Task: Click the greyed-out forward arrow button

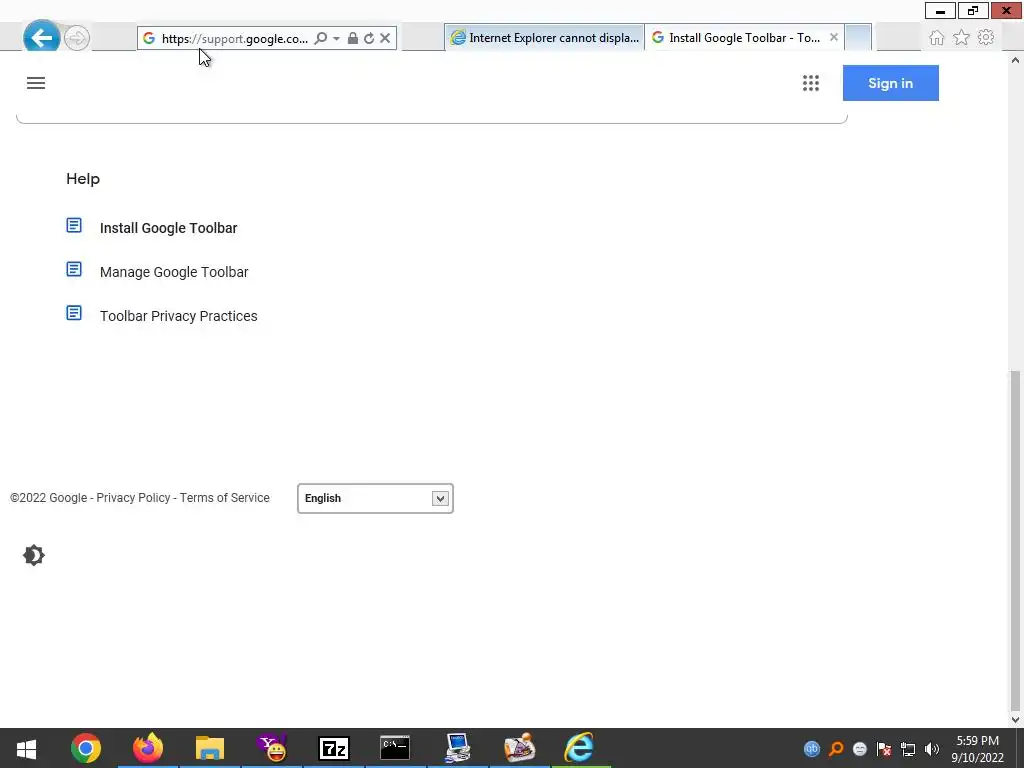Action: [77, 38]
